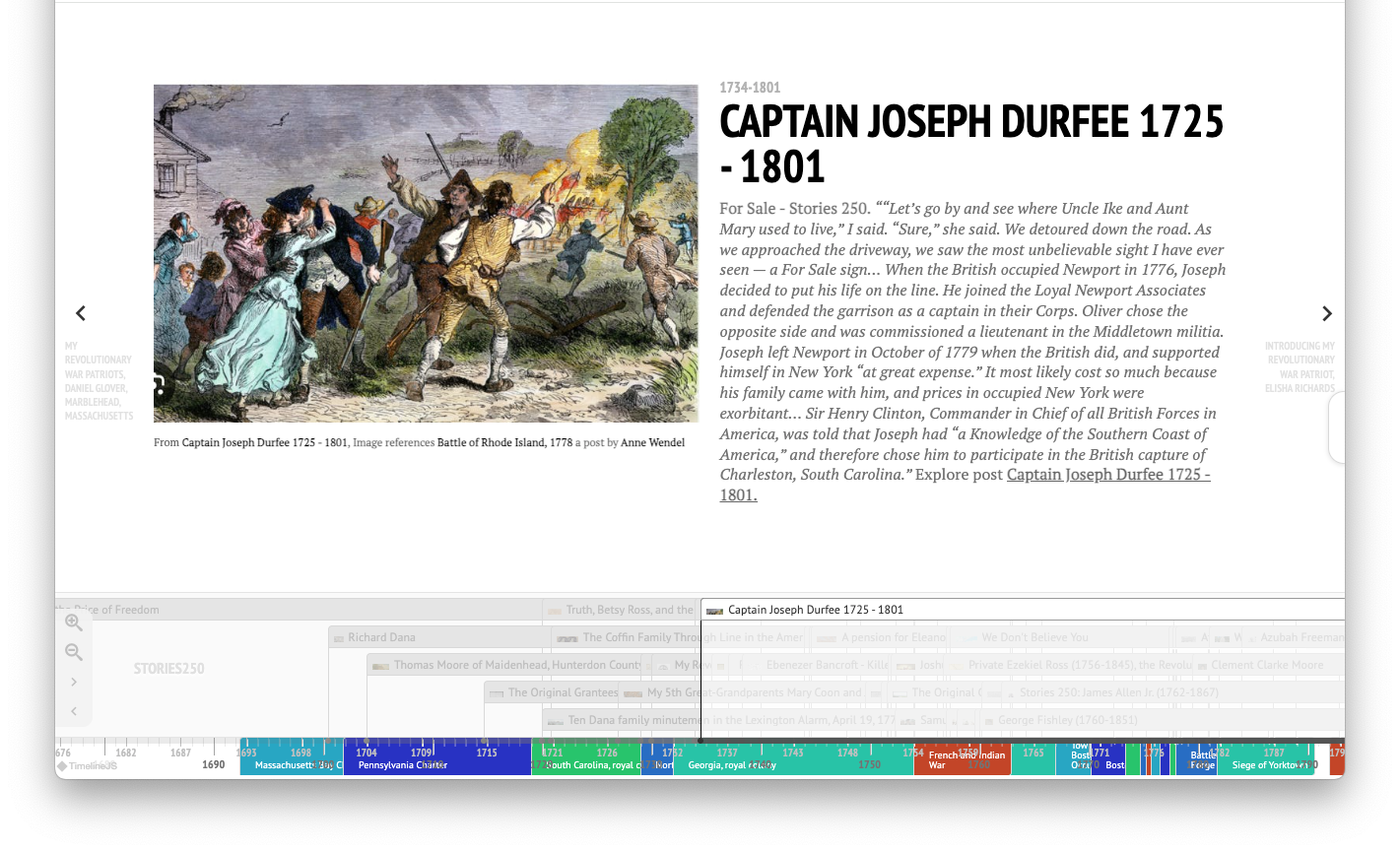Select Ten Dana family minutemen marker
1400x852 pixels.
coord(719,720)
